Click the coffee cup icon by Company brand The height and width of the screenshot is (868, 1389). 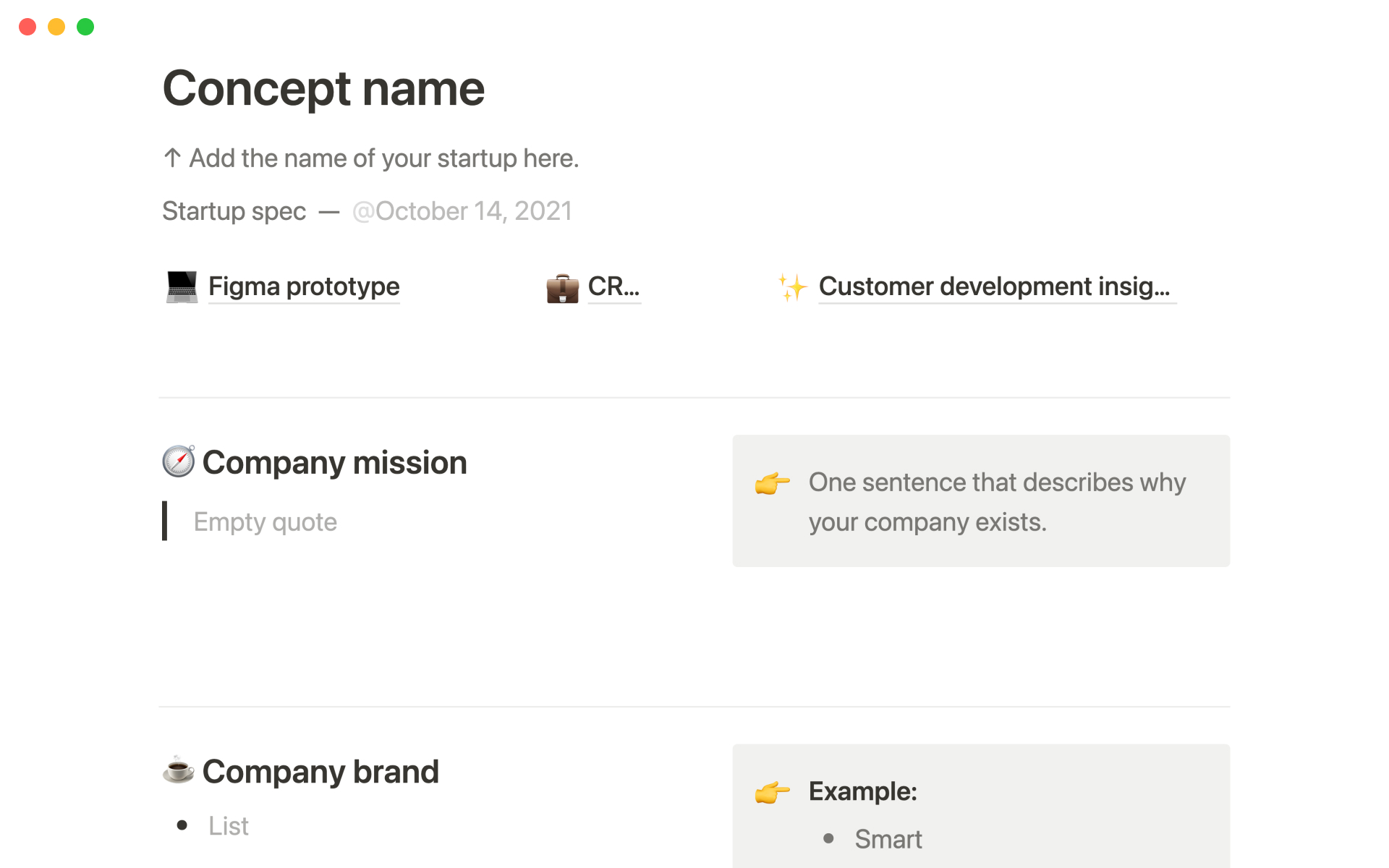point(179,770)
